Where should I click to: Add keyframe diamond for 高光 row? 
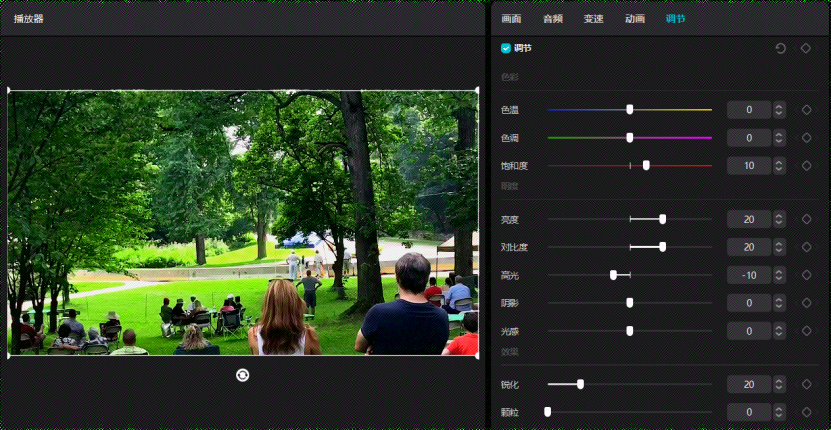[x=807, y=275]
